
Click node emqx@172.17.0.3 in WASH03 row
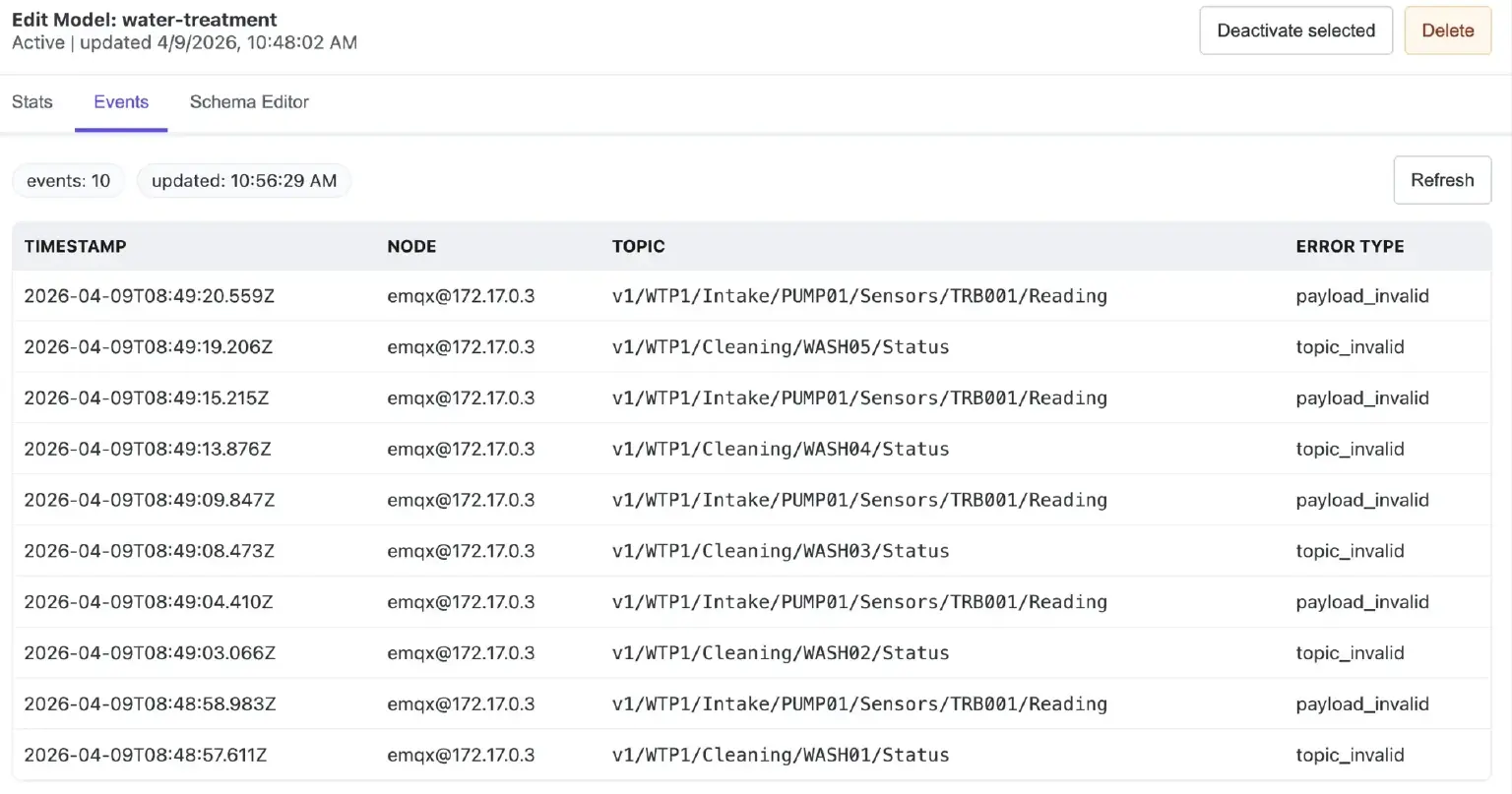[461, 552]
